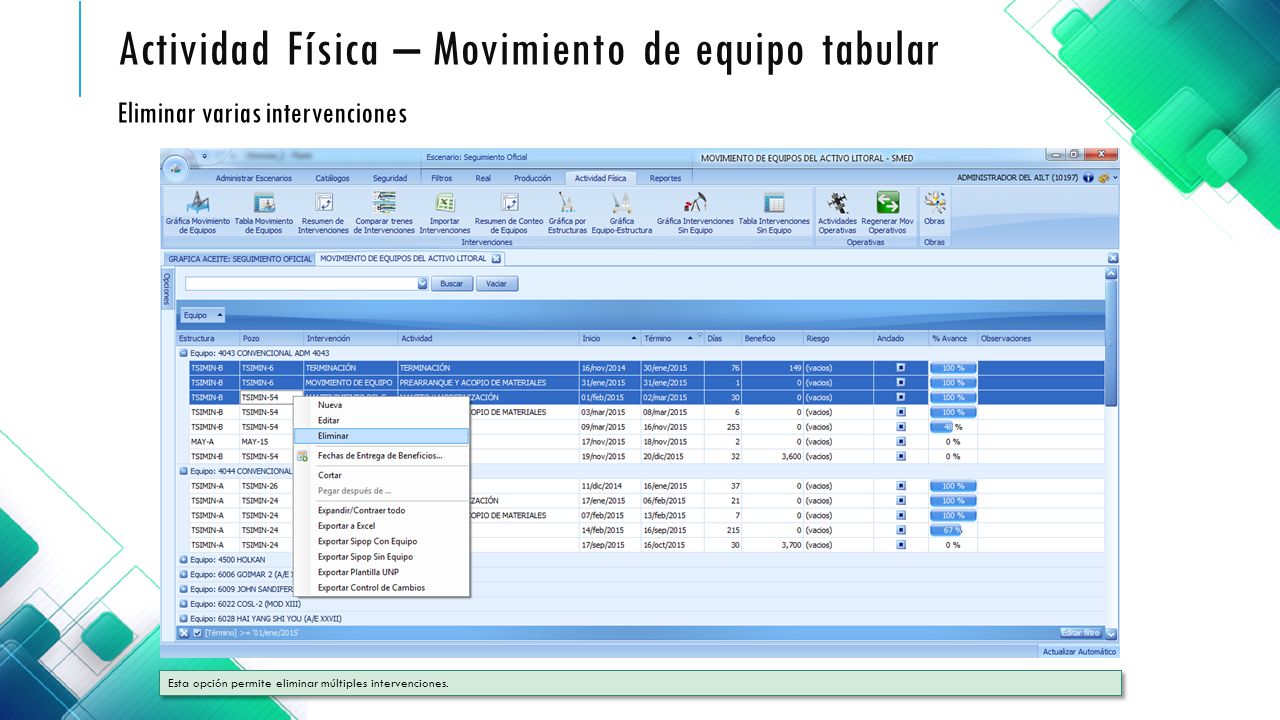Expand the Equipo 6022 COSL-2 group
This screenshot has height=720, width=1280.
(184, 604)
